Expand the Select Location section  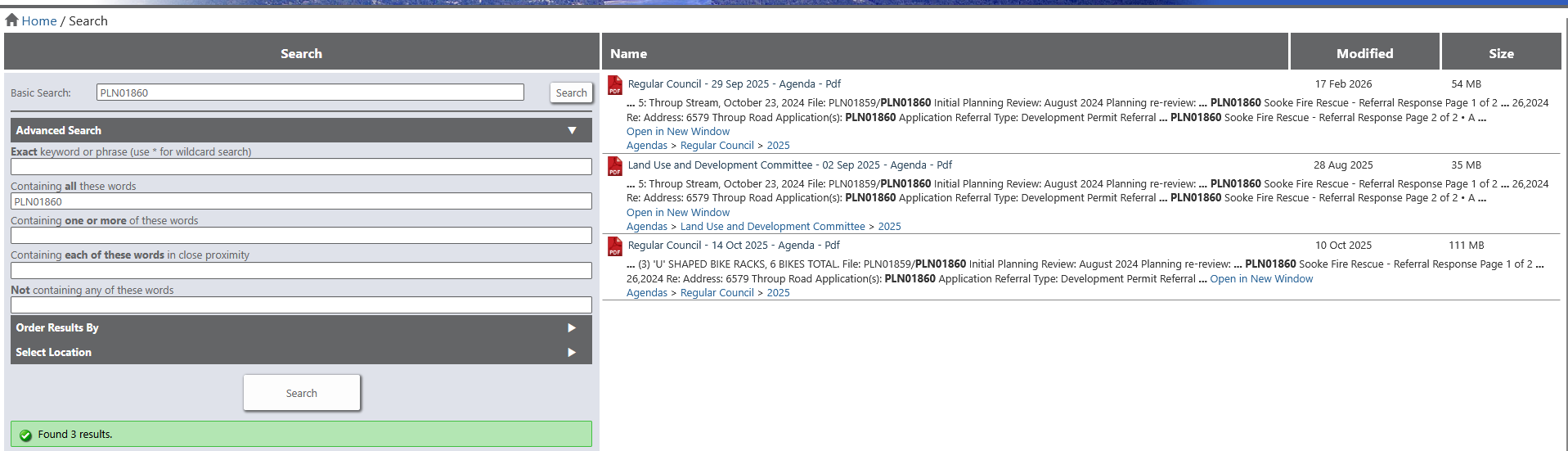point(301,352)
